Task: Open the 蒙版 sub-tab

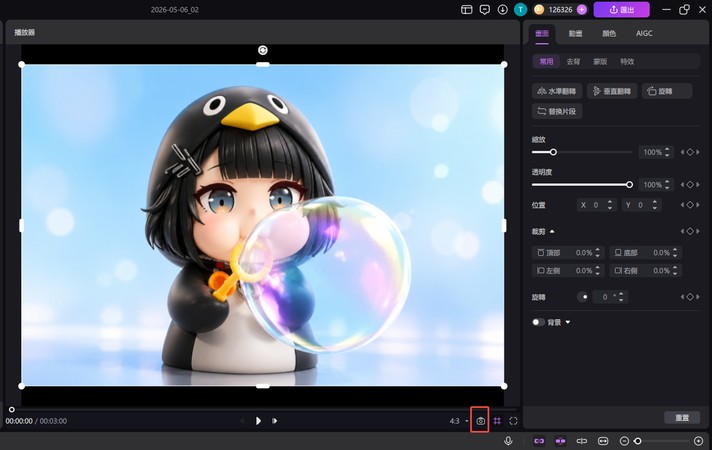Action: pyautogui.click(x=600, y=61)
